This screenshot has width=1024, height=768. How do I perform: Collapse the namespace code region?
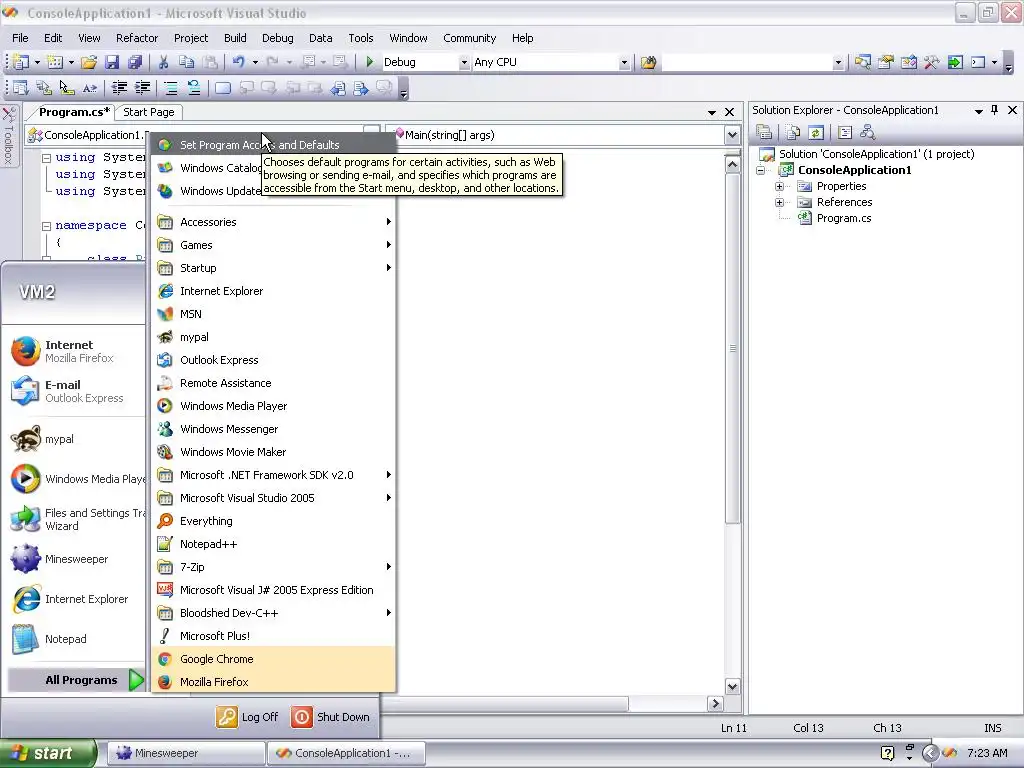46,226
